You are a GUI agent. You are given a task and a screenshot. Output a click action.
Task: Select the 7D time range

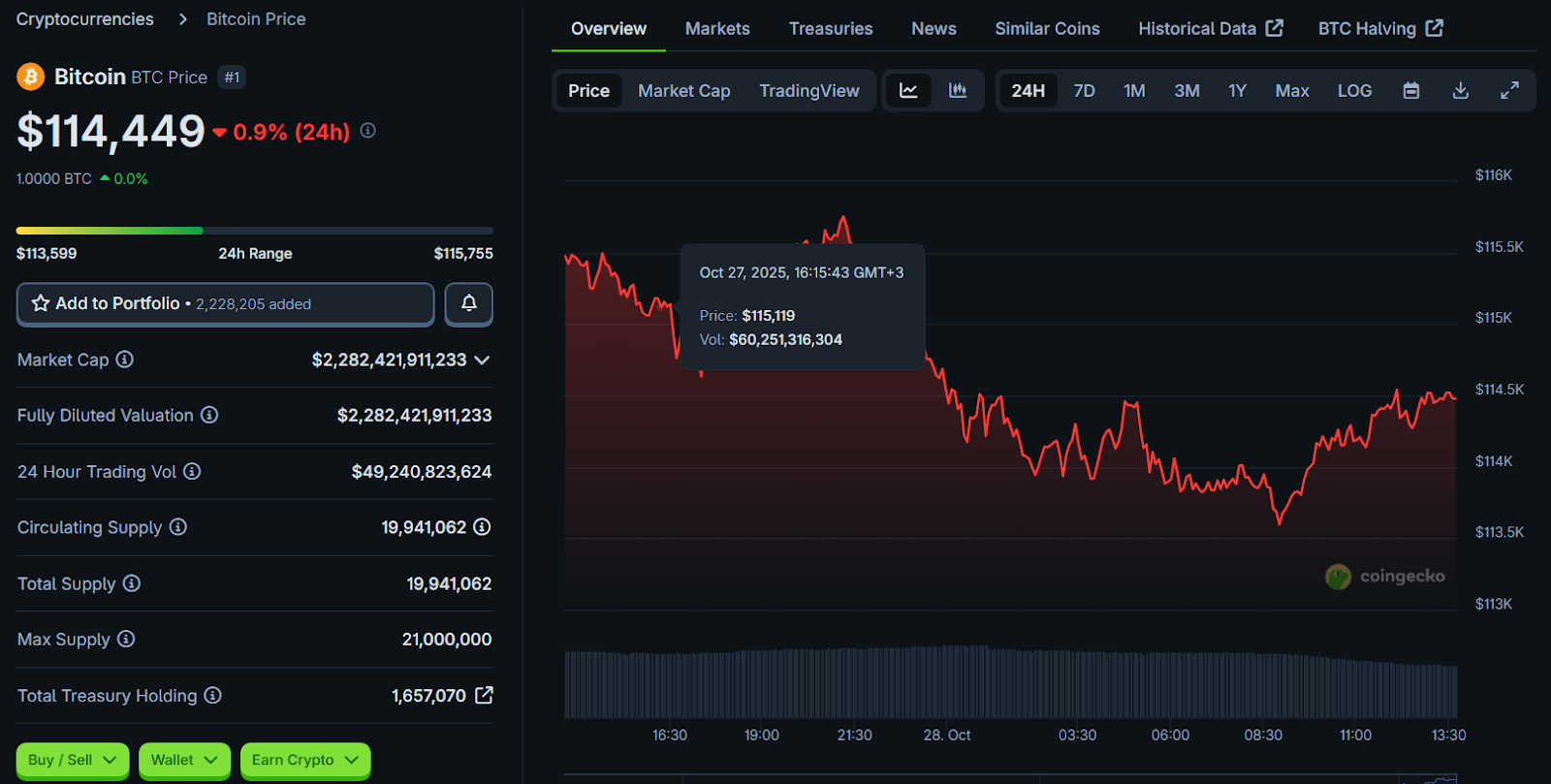click(1084, 90)
